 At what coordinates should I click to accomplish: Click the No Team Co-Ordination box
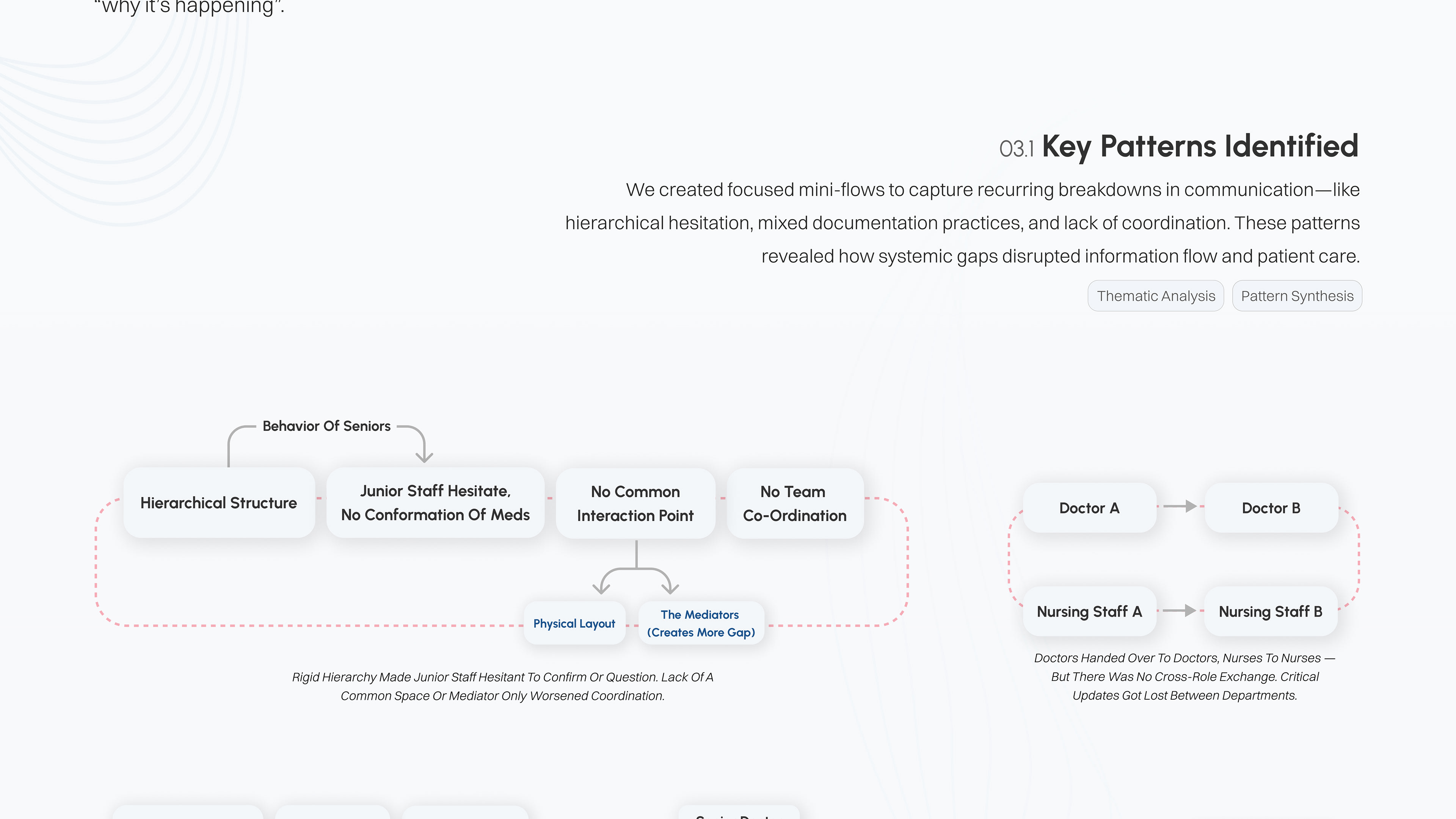click(795, 503)
